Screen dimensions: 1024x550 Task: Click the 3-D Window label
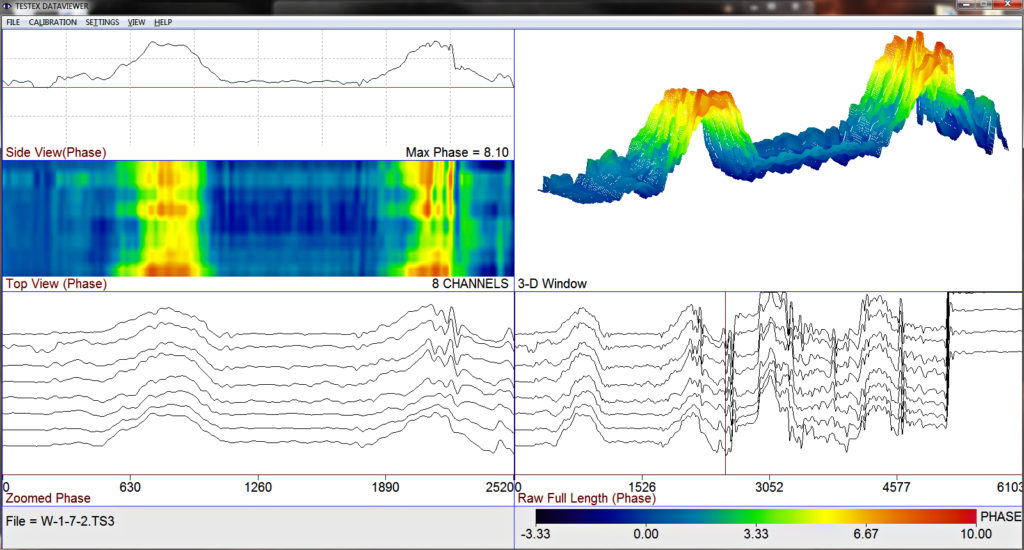[552, 283]
